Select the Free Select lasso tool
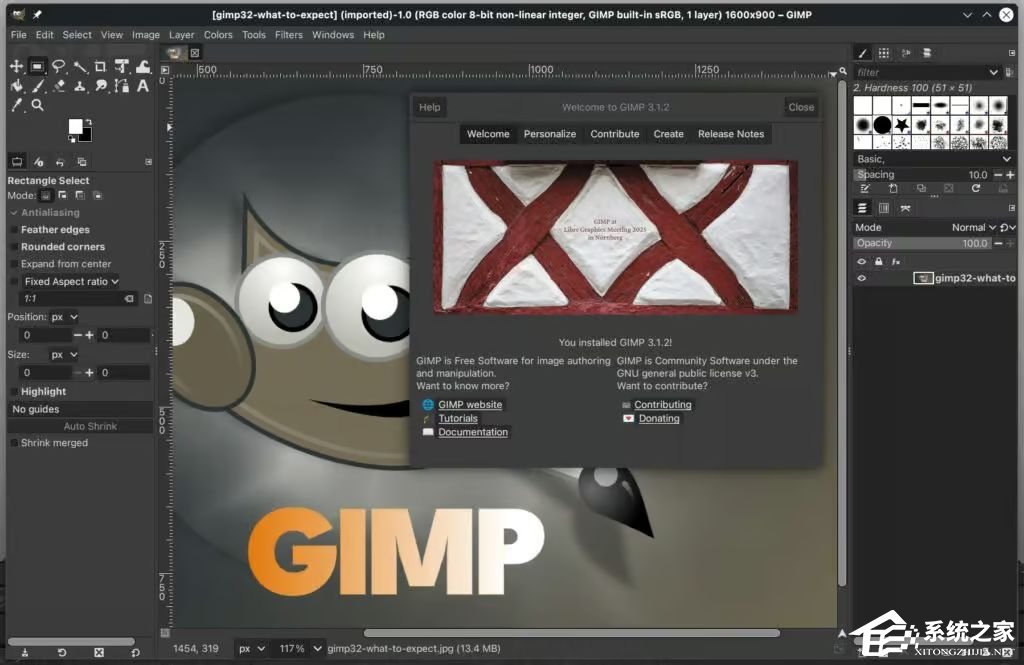The width and height of the screenshot is (1024, 665). click(x=58, y=66)
